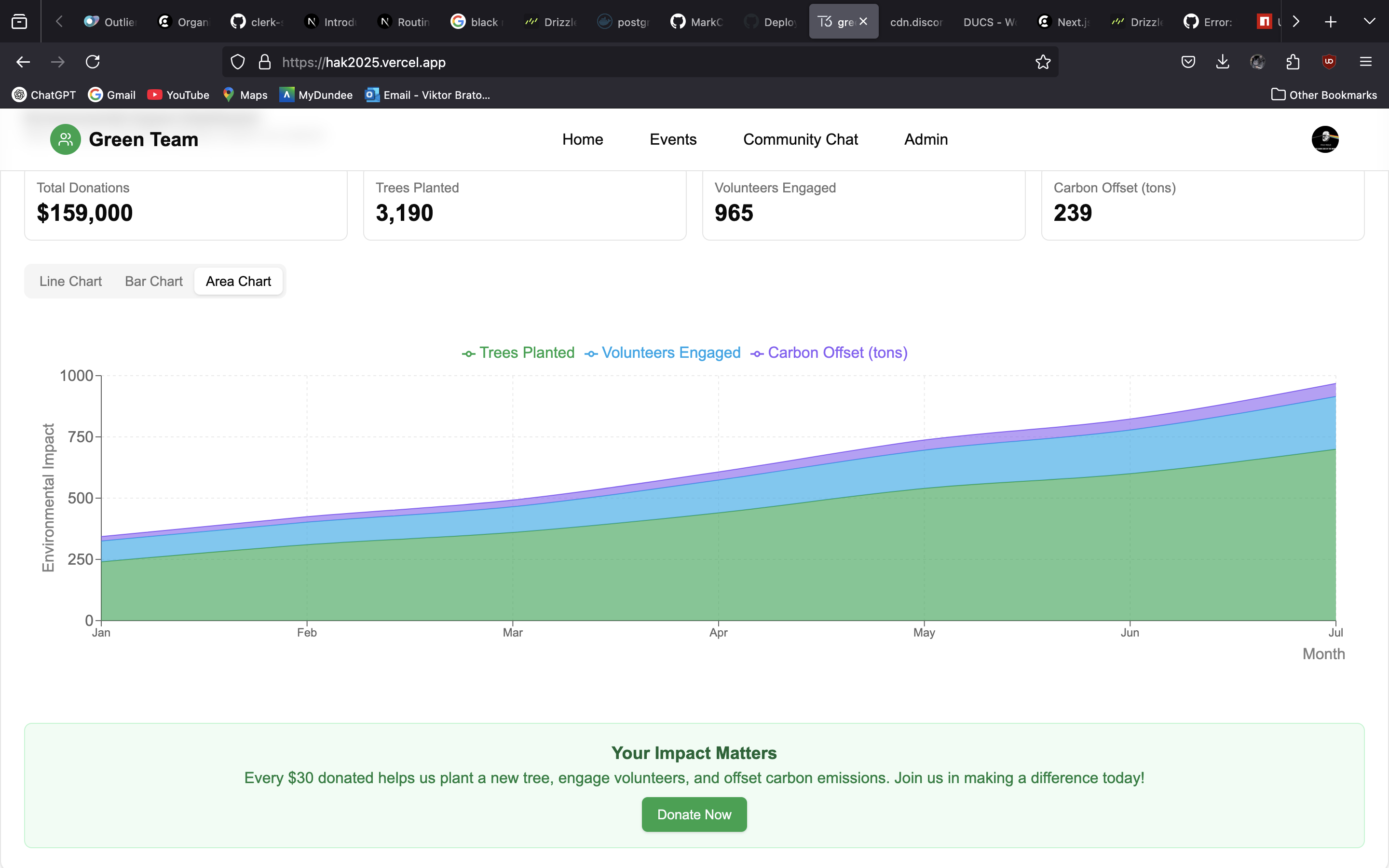Open the Other Bookmarks folder
This screenshot has width=1389, height=868.
point(1323,95)
